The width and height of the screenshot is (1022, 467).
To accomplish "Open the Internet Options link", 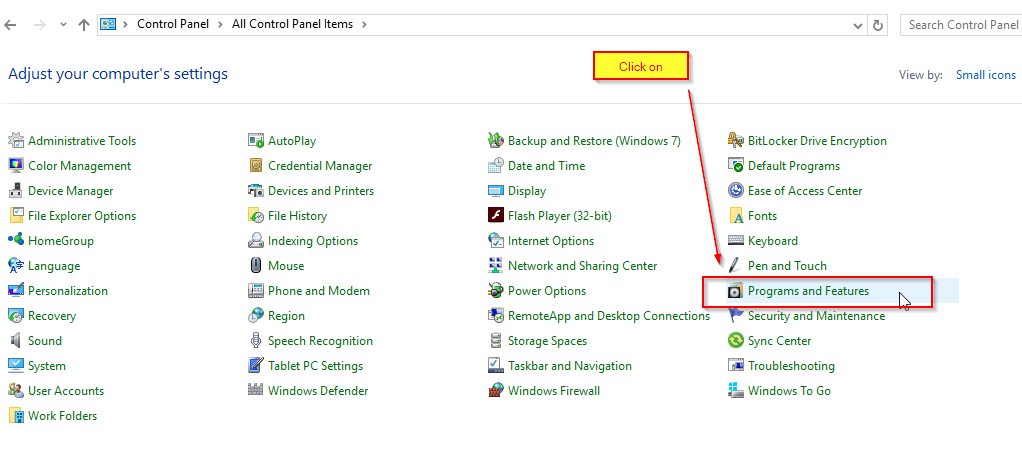I will pos(551,241).
